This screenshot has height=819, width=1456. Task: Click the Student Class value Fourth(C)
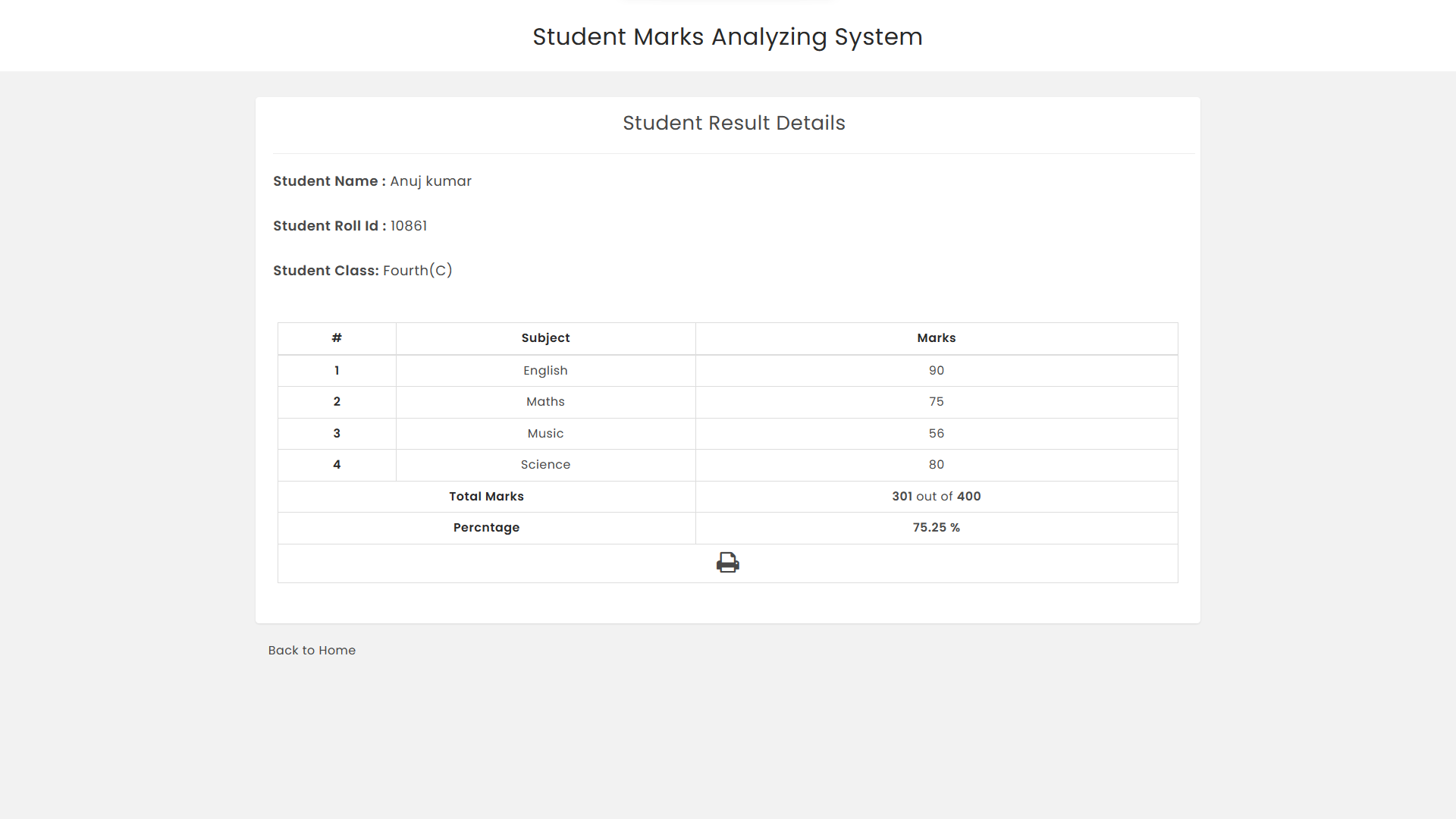(x=416, y=270)
